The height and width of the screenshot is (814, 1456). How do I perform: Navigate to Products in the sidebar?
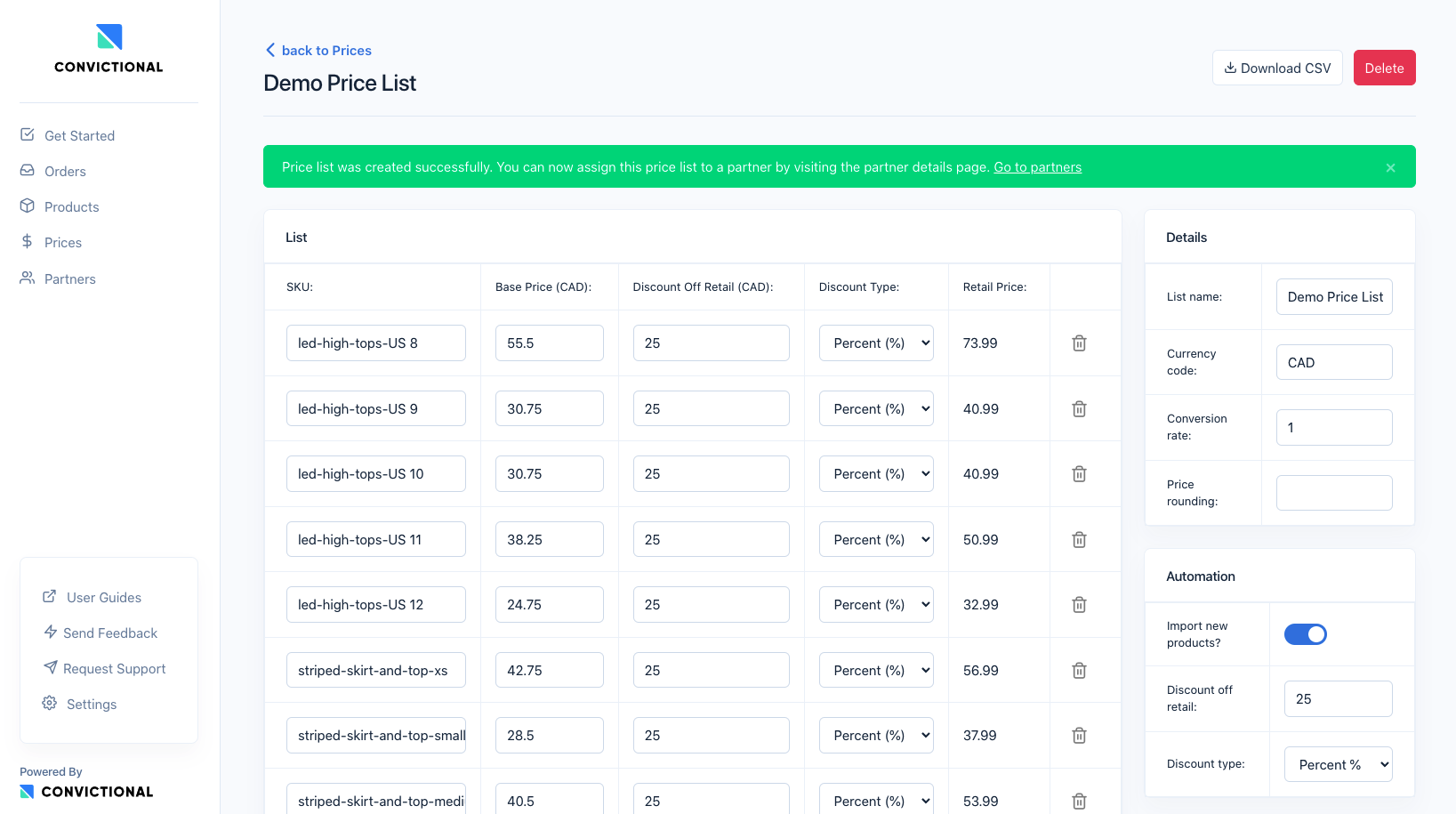tap(71, 207)
